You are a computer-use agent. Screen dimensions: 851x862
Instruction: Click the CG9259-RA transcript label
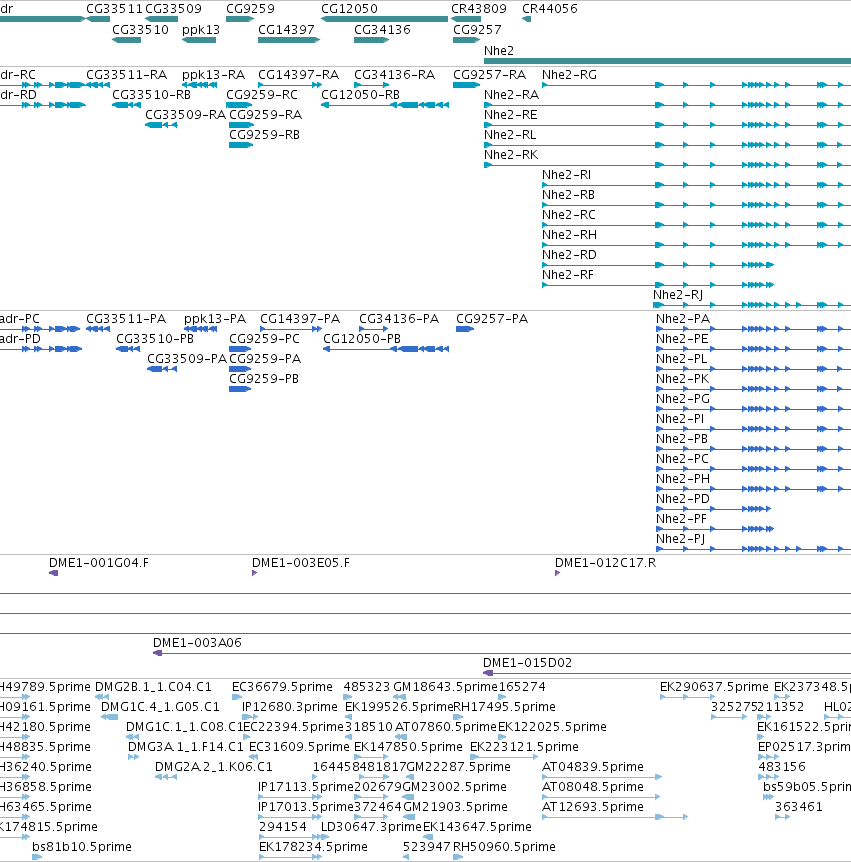266,114
